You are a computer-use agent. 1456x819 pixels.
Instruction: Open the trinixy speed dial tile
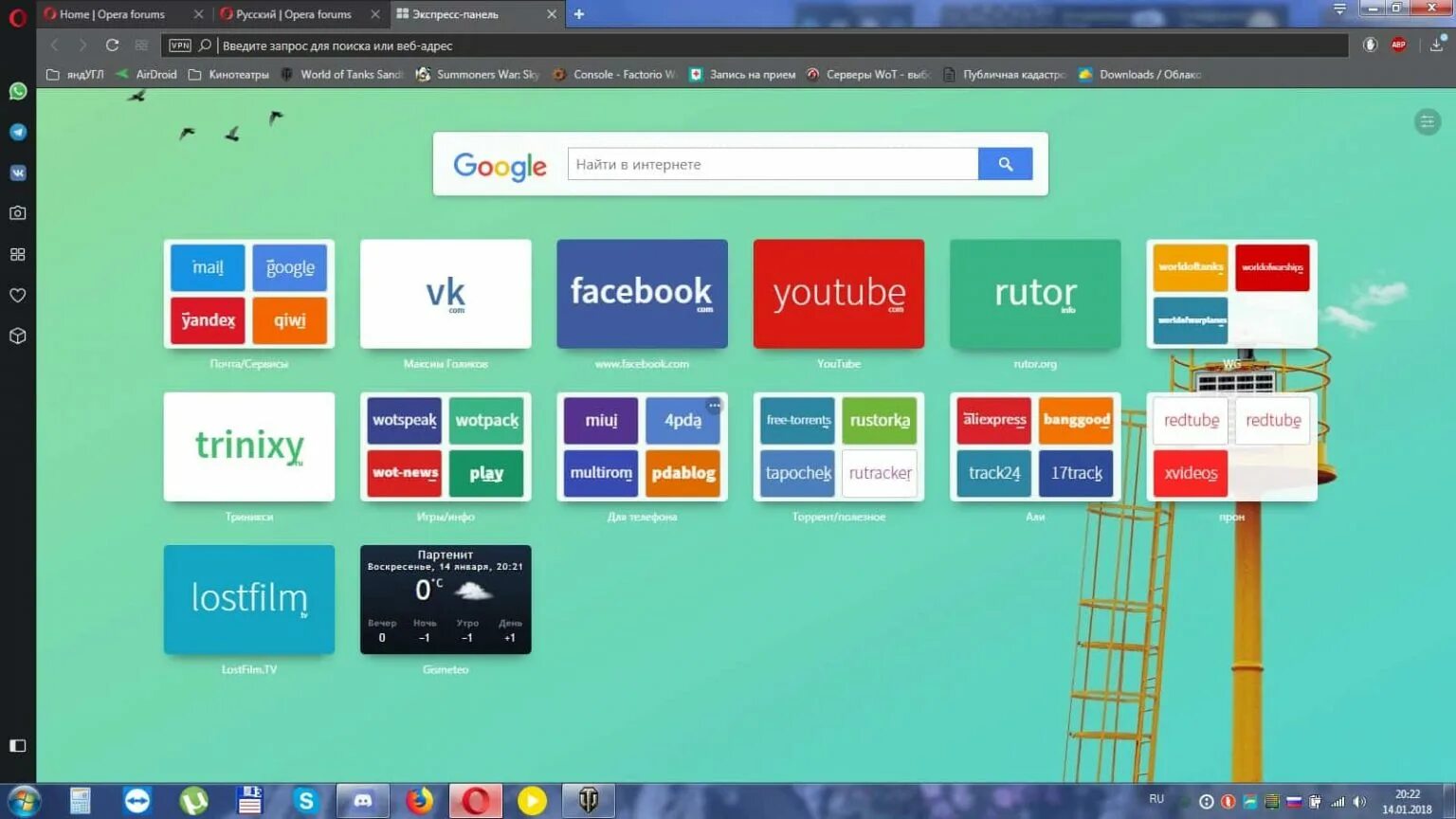249,446
